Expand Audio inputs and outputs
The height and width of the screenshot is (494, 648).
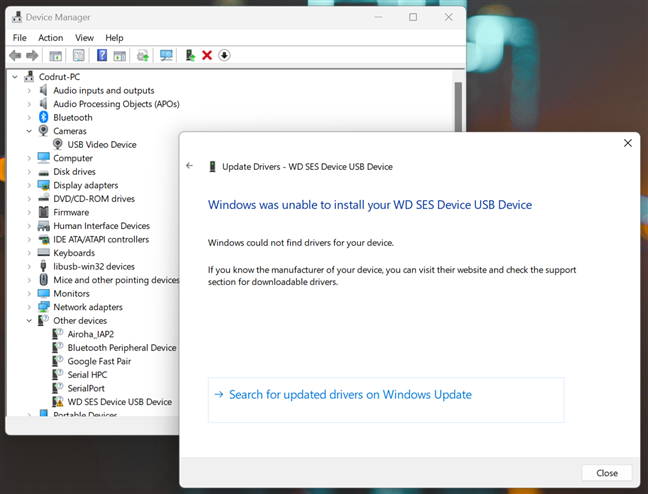[x=29, y=91]
